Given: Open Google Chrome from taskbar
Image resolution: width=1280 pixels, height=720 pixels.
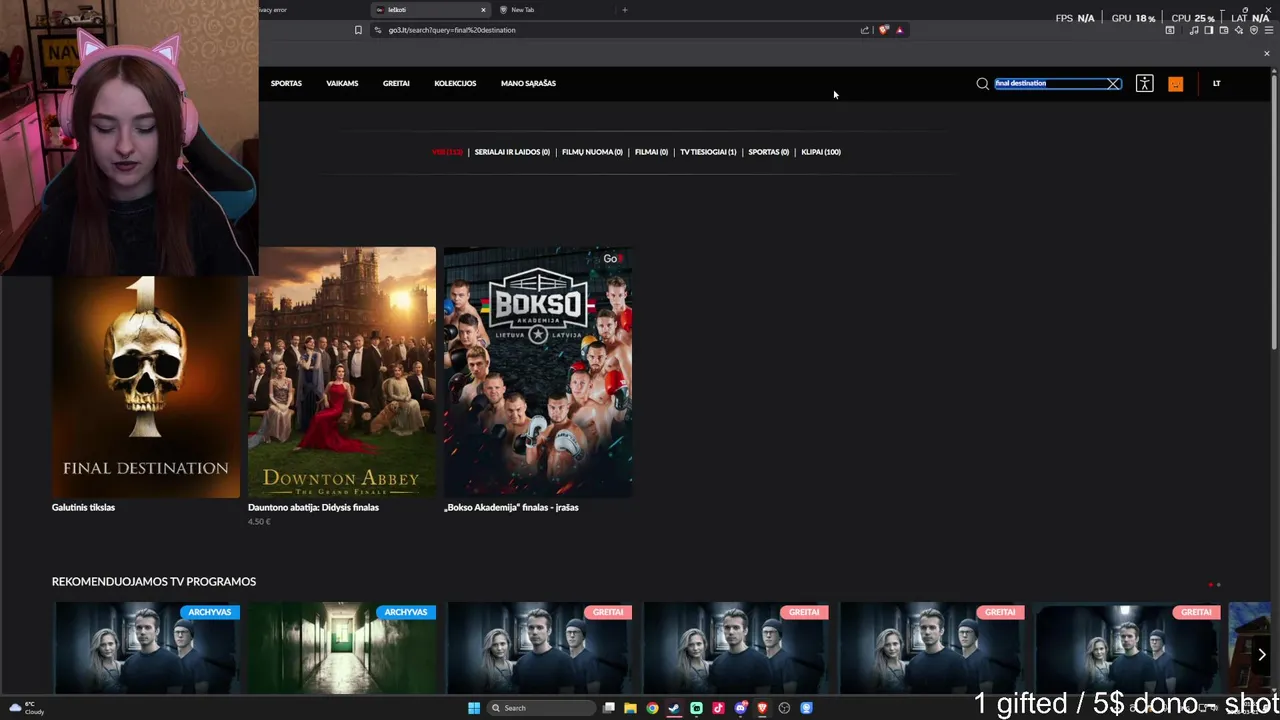Looking at the screenshot, I should pos(652,708).
